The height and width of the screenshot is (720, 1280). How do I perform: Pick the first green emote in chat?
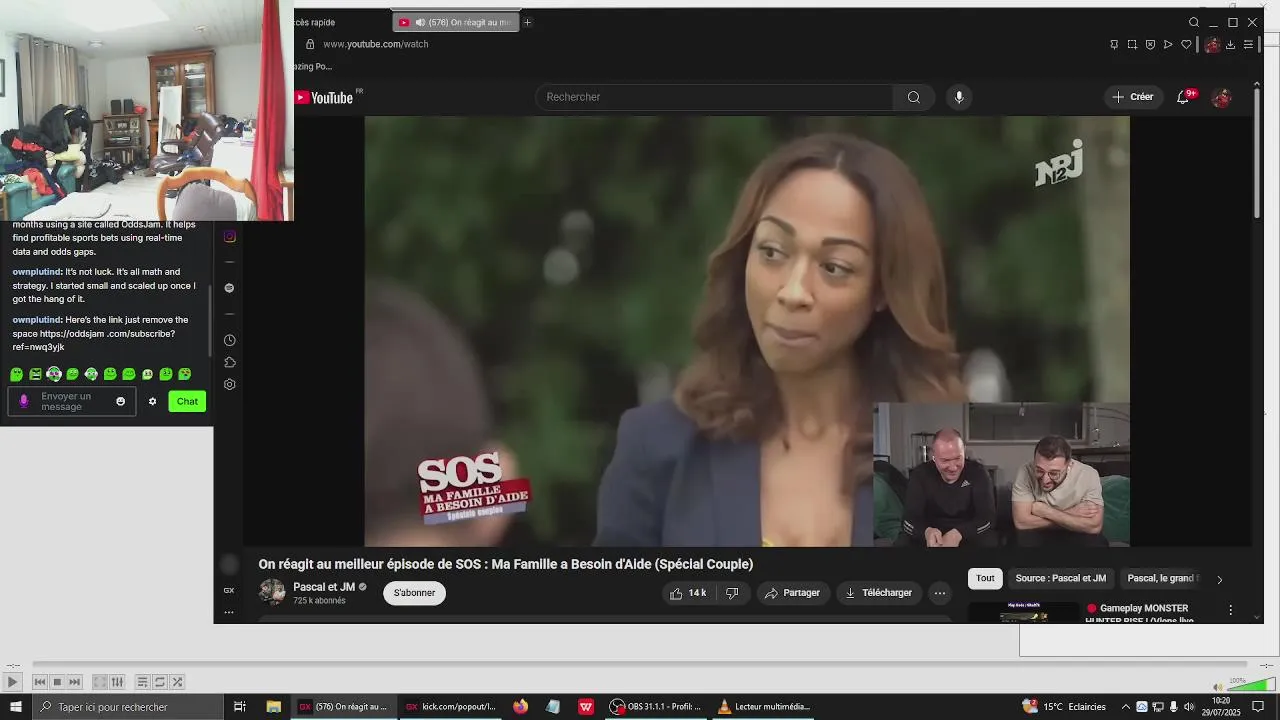(16, 374)
